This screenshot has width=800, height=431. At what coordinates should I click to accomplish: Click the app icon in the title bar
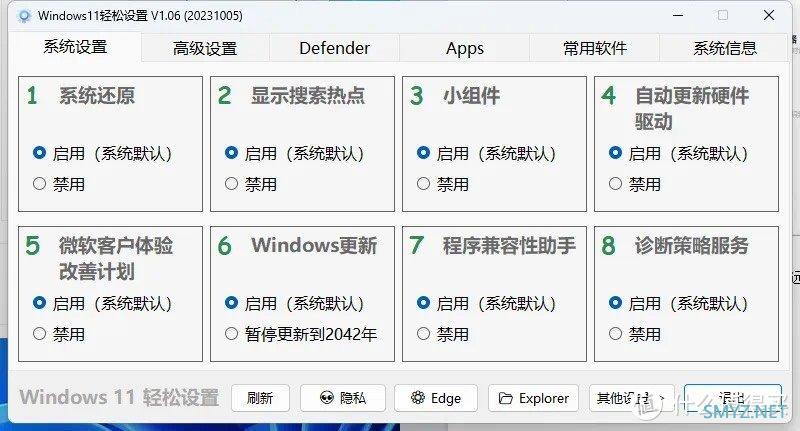click(x=23, y=16)
